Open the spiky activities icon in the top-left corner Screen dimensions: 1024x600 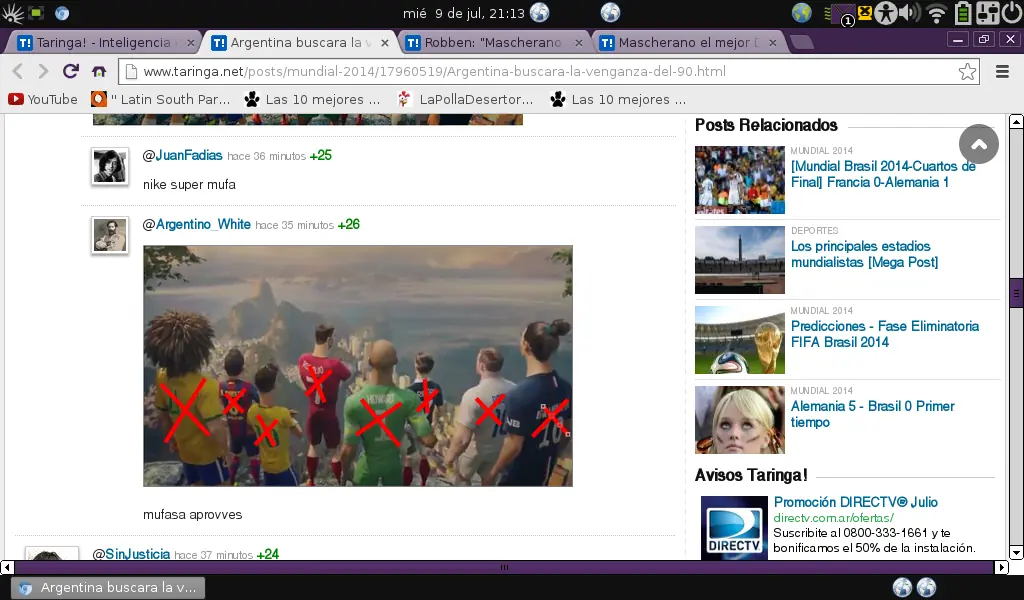tap(12, 13)
